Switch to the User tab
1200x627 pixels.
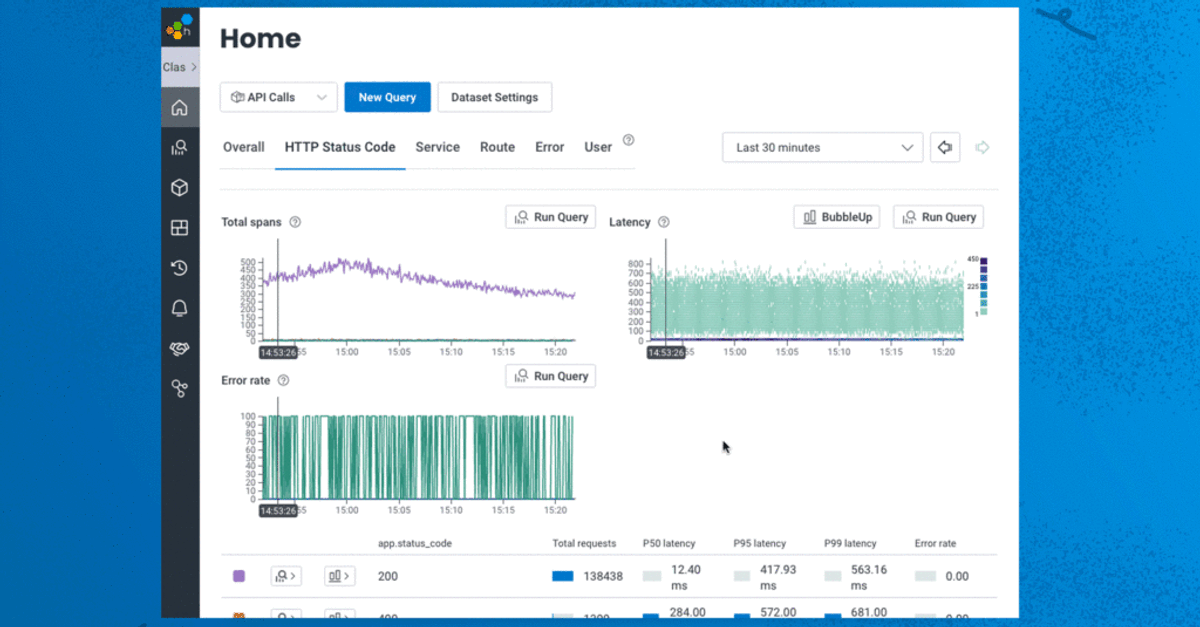coord(598,147)
